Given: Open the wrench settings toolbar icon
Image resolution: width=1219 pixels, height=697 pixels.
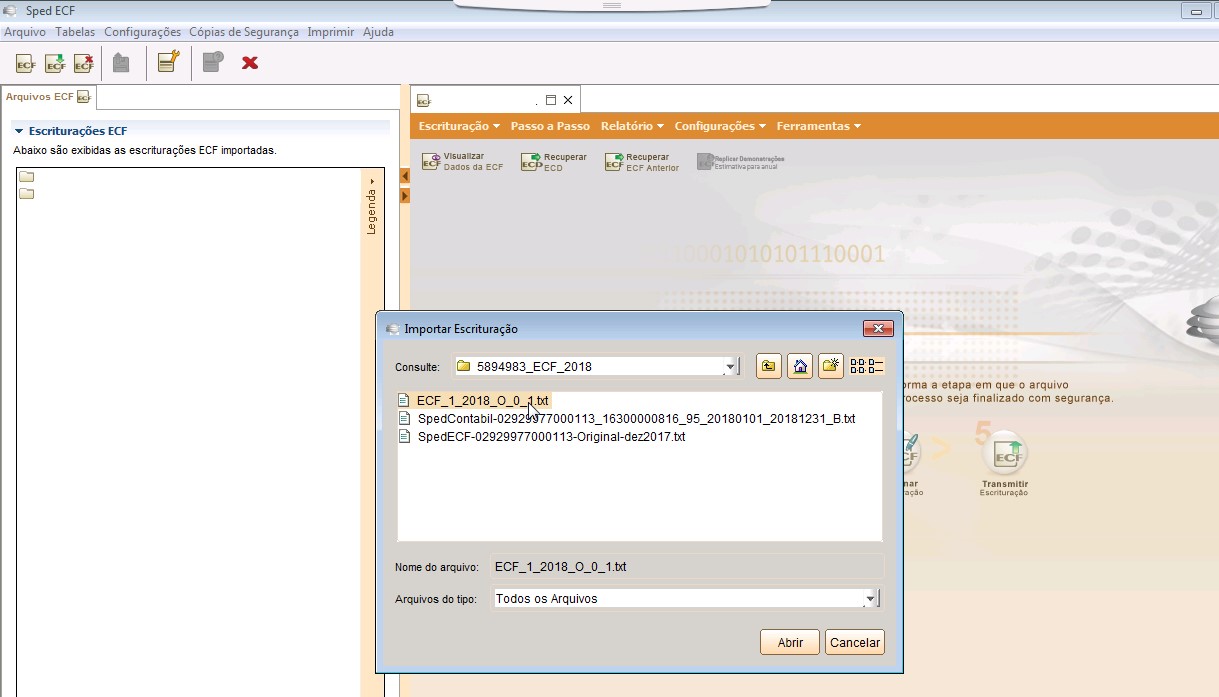Looking at the screenshot, I should pyautogui.click(x=168, y=62).
